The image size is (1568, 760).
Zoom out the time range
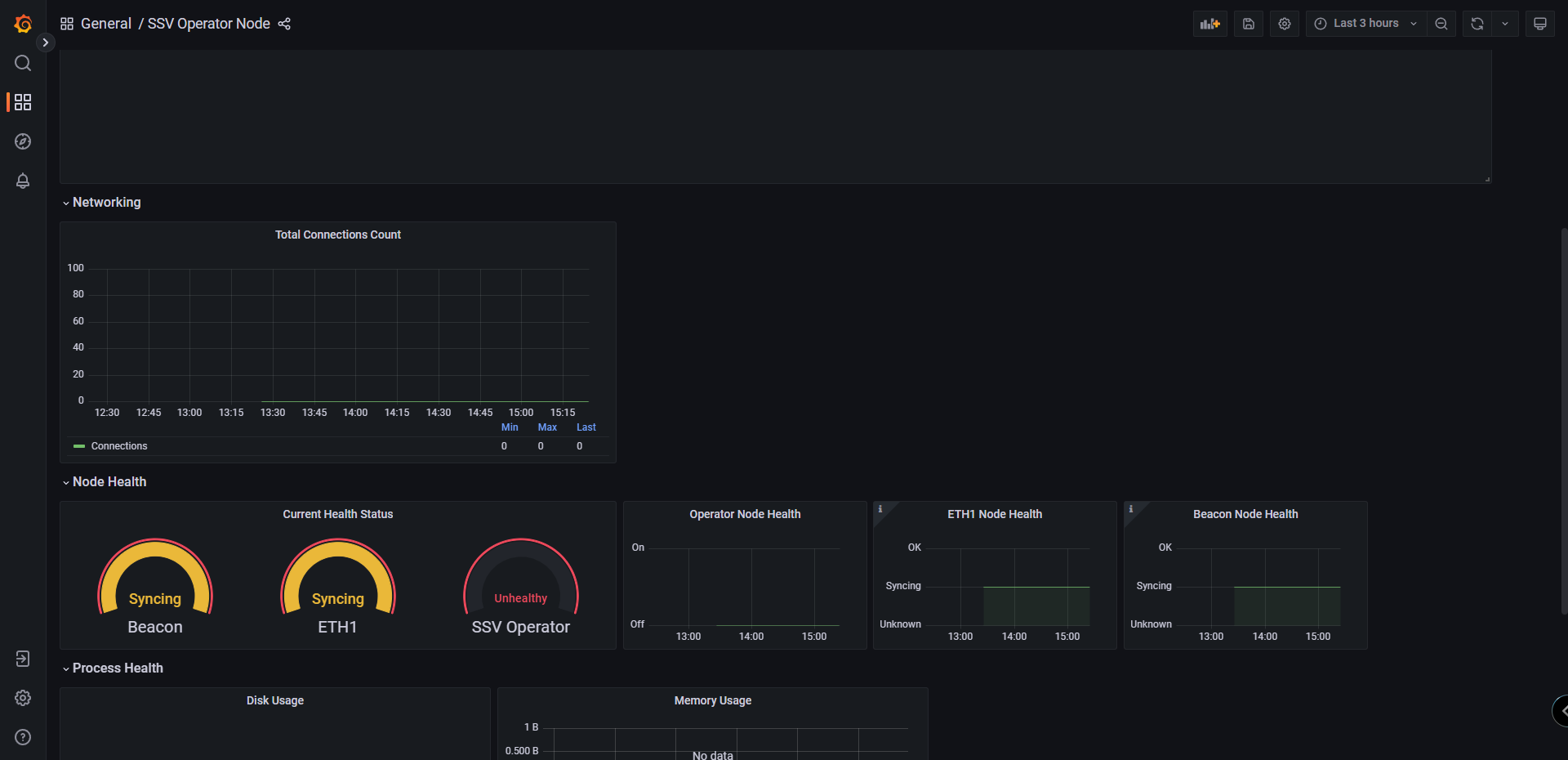(1441, 24)
